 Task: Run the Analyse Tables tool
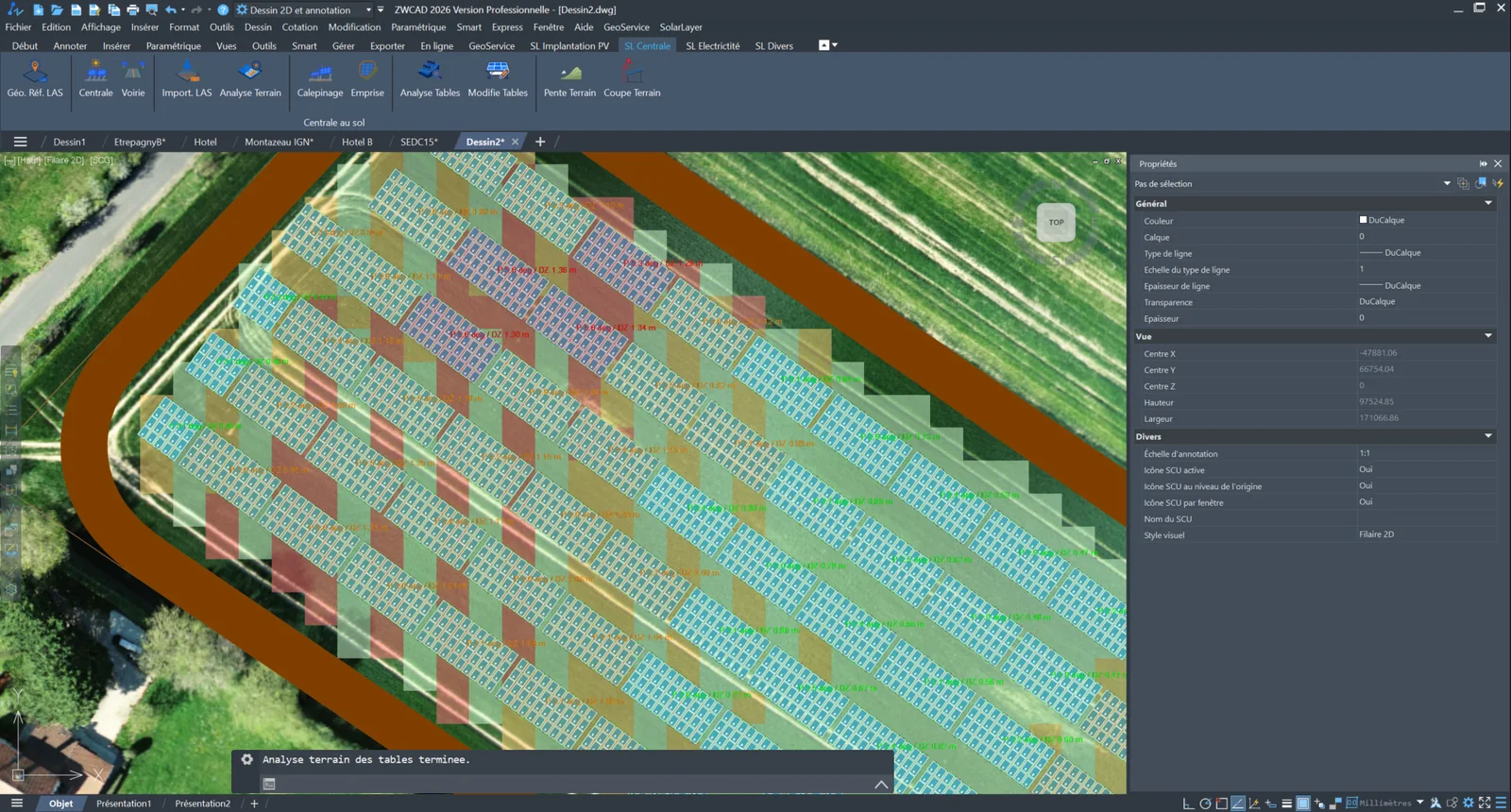coord(430,79)
